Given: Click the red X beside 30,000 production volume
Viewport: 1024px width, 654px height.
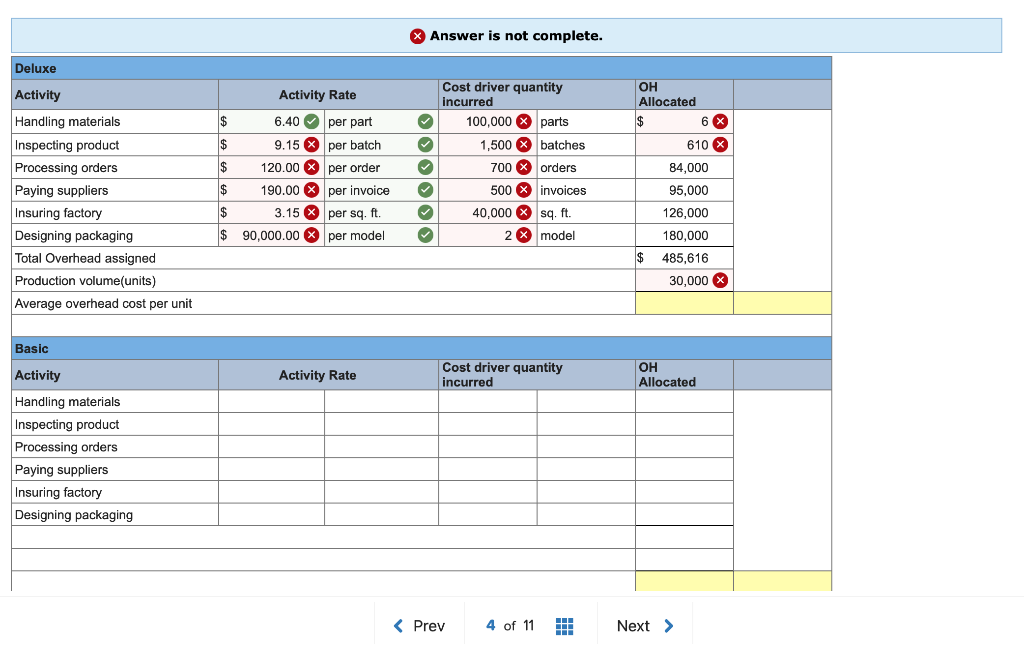Looking at the screenshot, I should pos(720,280).
